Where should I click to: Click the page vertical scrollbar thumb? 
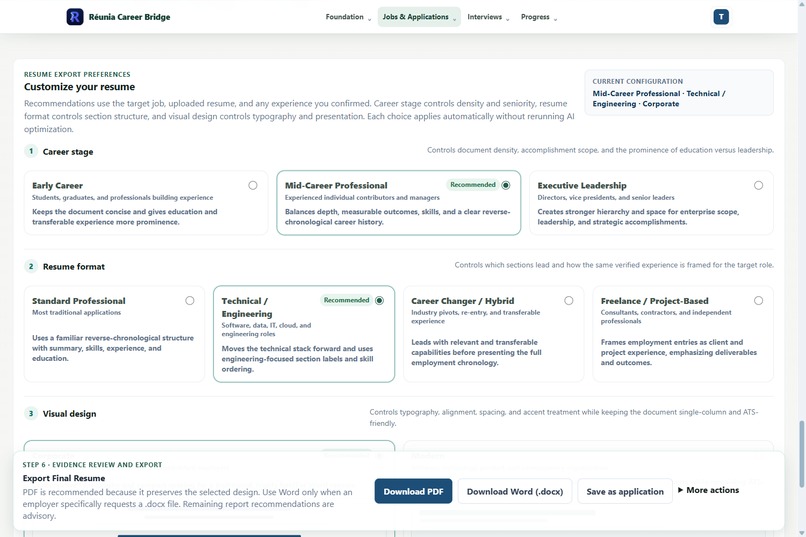point(801,454)
